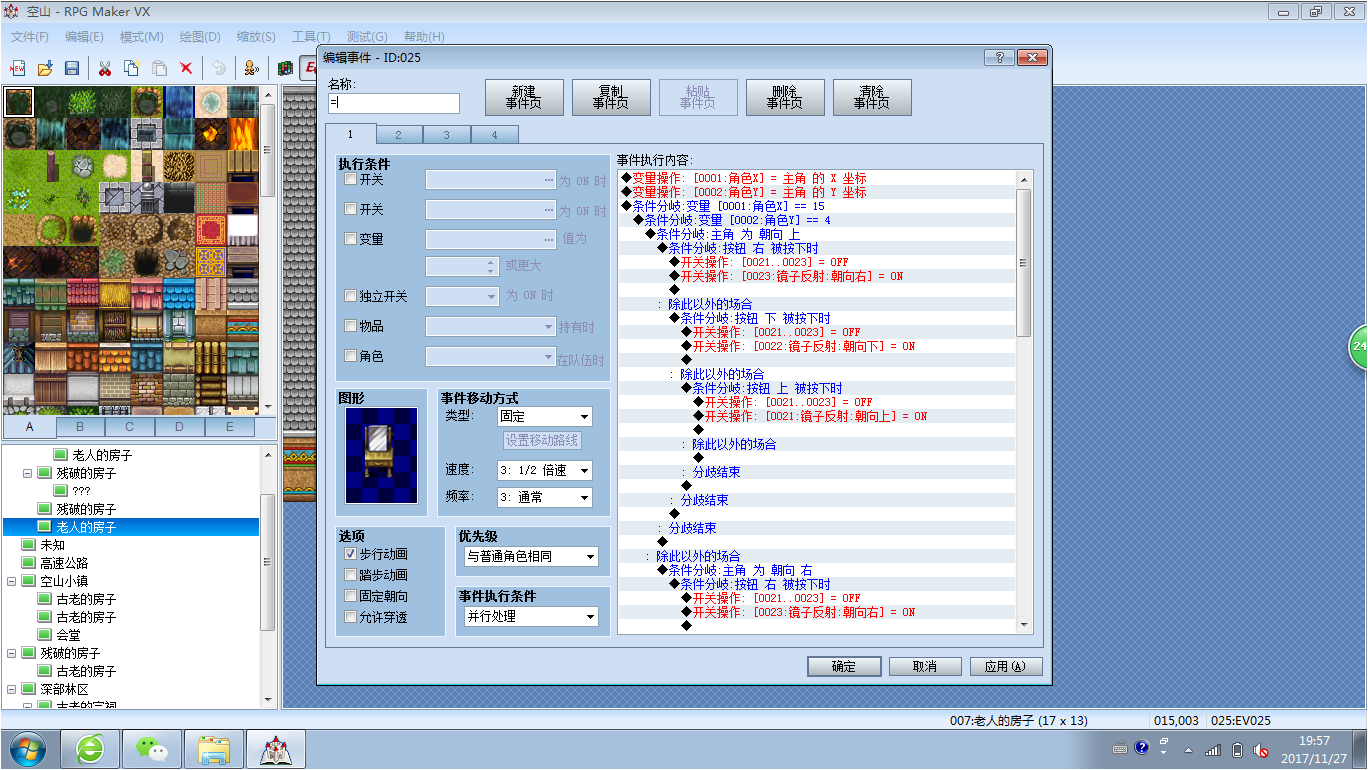Image resolution: width=1368 pixels, height=770 pixels.
Task: Click the Copy toolbar icon
Action: coord(131,68)
